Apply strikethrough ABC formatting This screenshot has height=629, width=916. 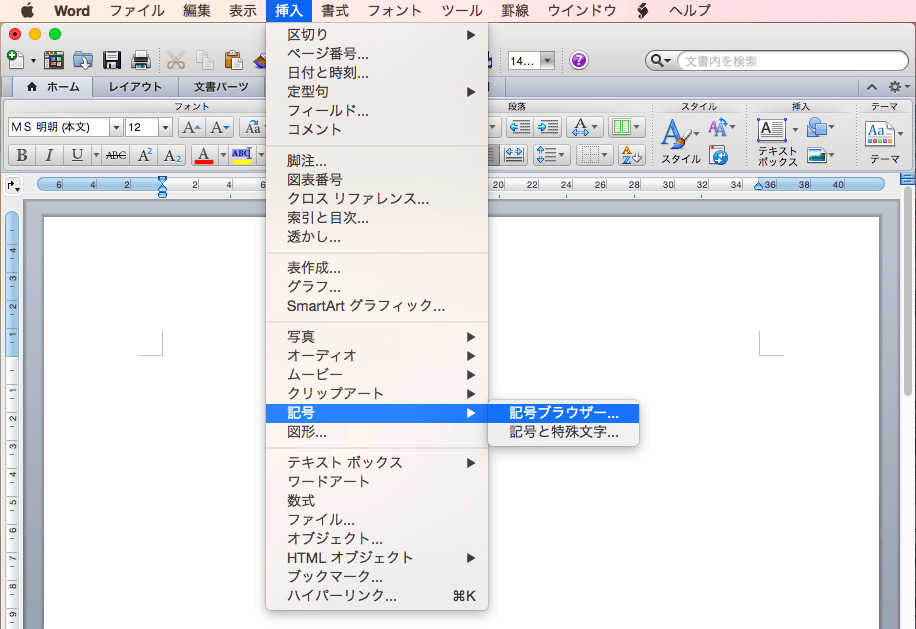pos(116,155)
